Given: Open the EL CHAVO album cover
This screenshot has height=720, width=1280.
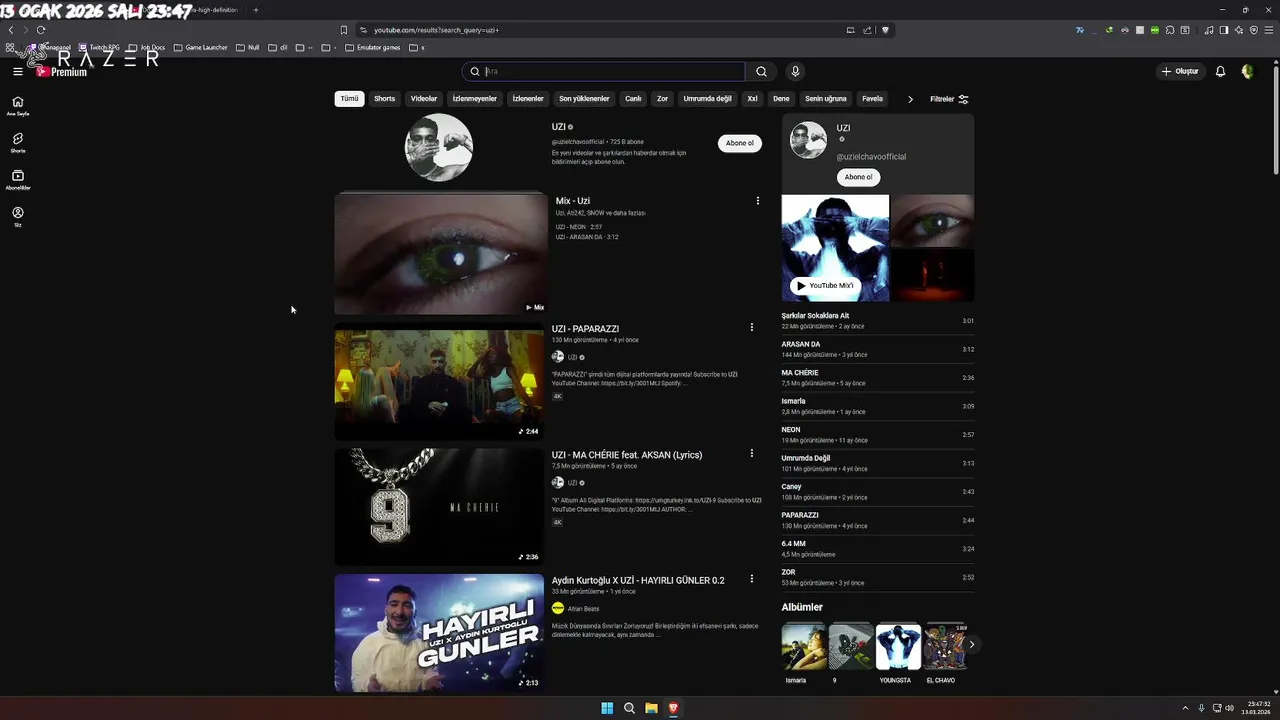Looking at the screenshot, I should click(x=944, y=647).
